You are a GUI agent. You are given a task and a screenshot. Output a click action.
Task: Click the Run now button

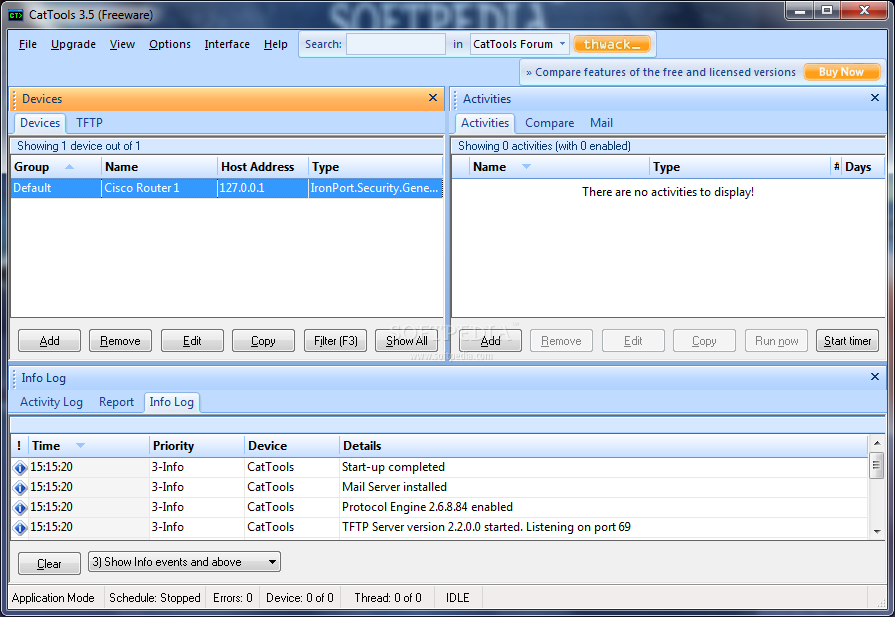pos(776,341)
